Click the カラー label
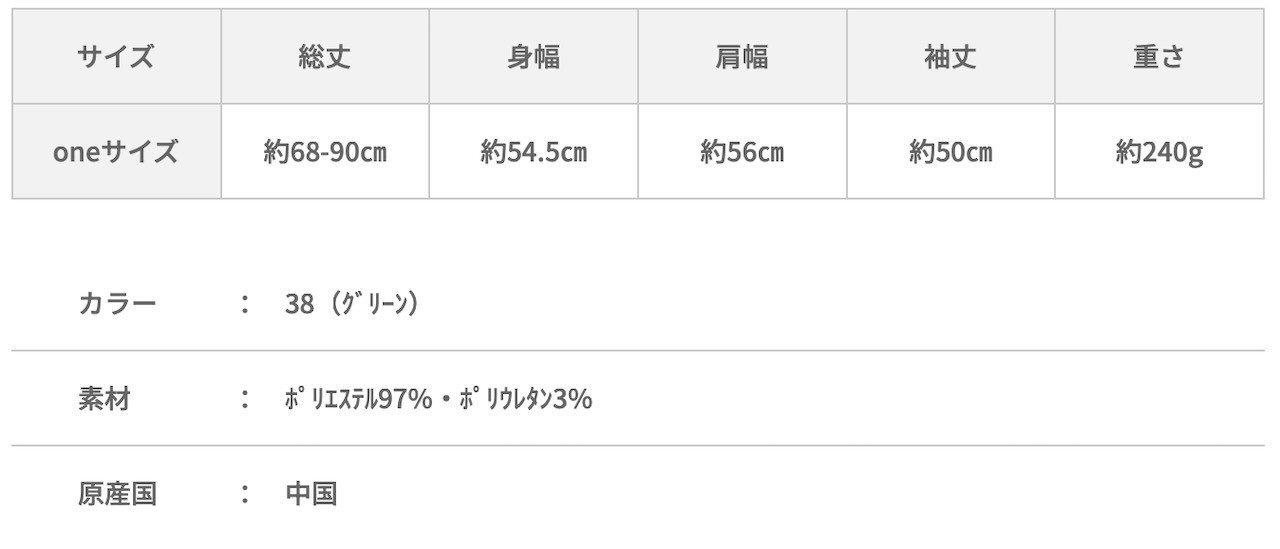 coord(117,304)
